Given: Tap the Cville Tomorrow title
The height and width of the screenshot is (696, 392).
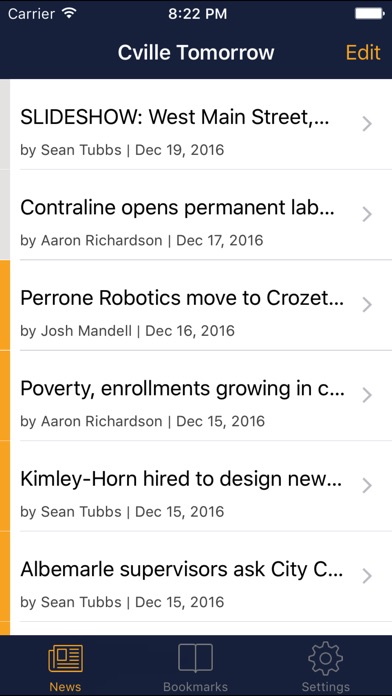Looking at the screenshot, I should tap(196, 52).
